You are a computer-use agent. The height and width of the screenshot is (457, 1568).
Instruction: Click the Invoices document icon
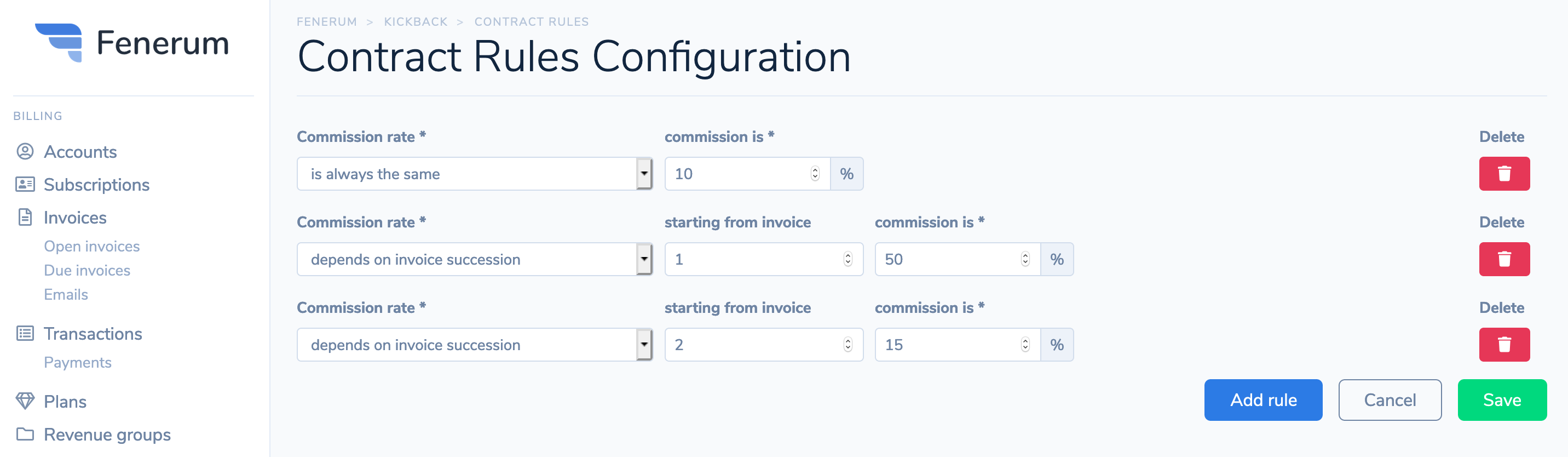(25, 217)
